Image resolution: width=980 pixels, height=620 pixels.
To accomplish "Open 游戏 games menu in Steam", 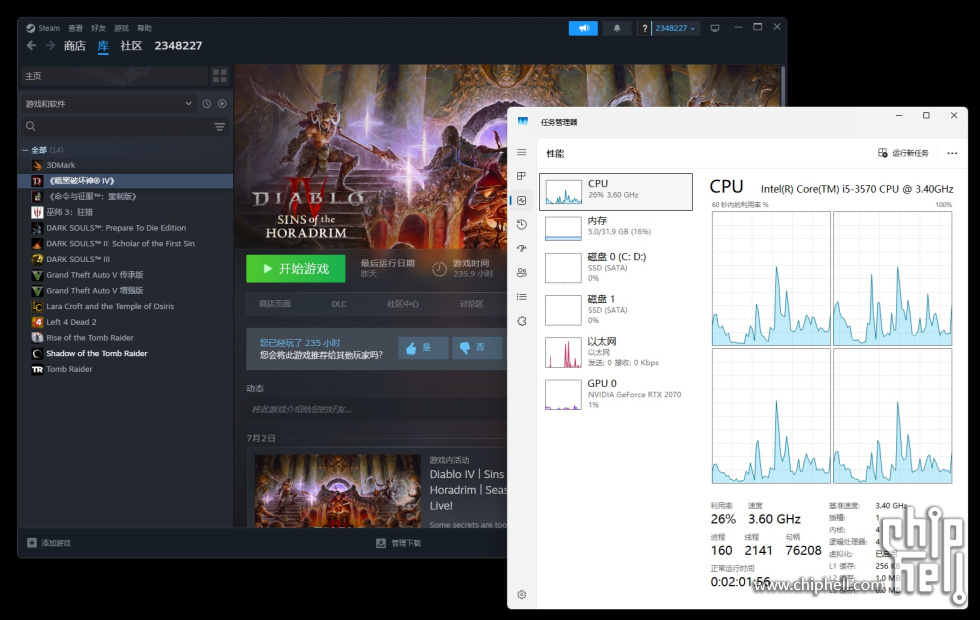I will (121, 28).
